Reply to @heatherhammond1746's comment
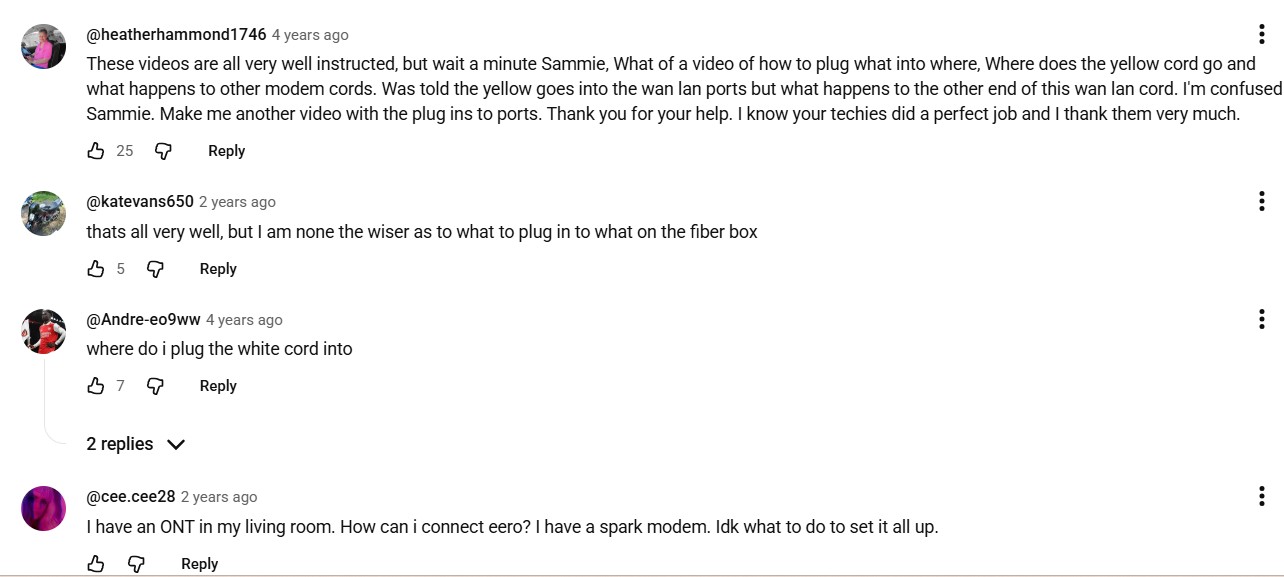1284x577 pixels. 226,151
